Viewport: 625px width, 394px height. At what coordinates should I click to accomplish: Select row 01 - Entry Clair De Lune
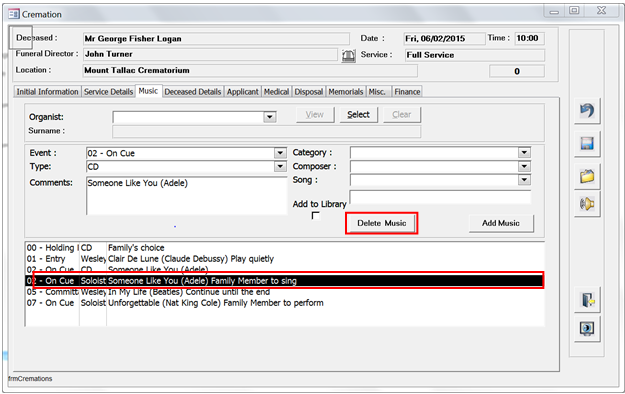pyautogui.click(x=285, y=259)
